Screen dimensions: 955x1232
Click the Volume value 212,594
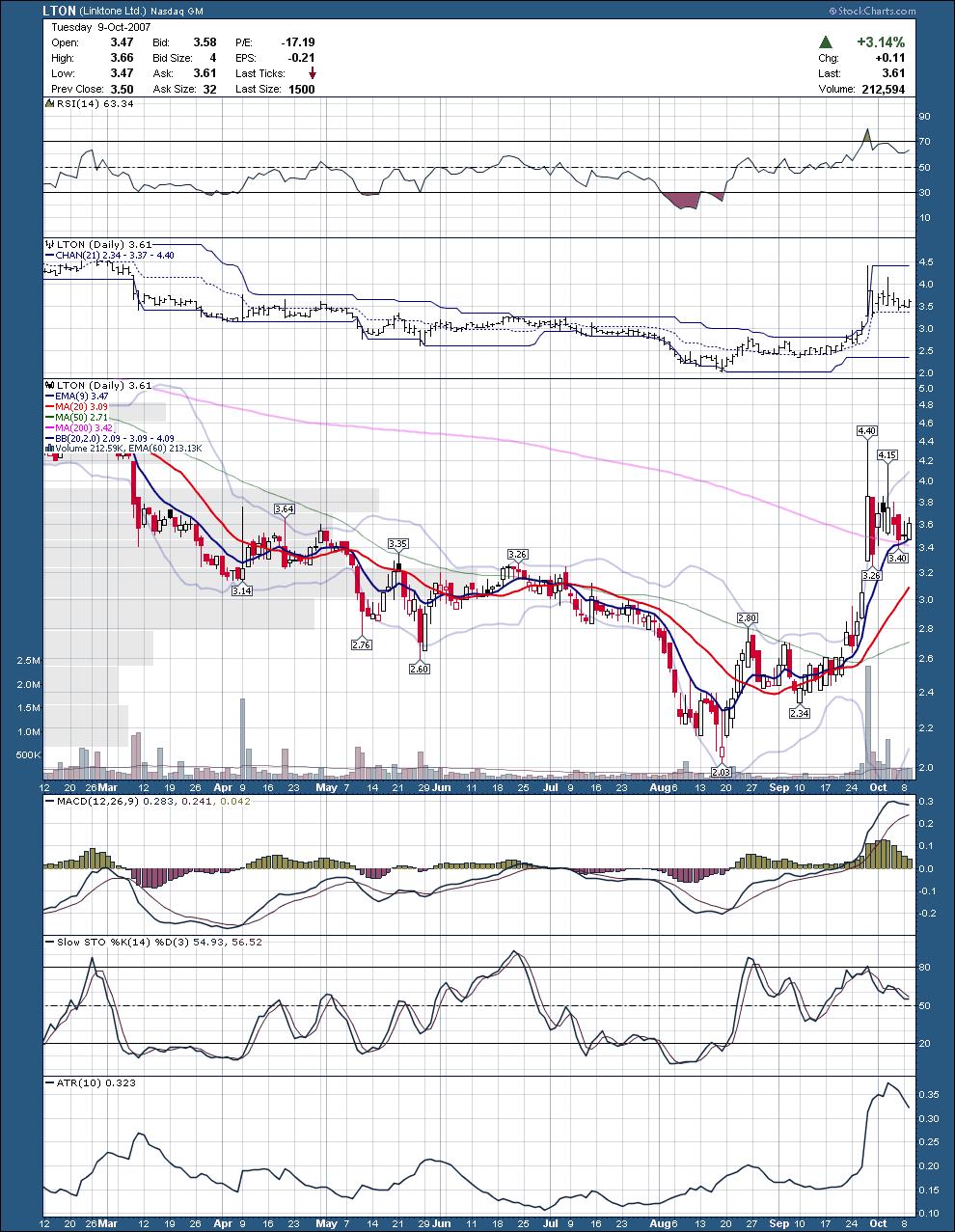click(x=883, y=89)
